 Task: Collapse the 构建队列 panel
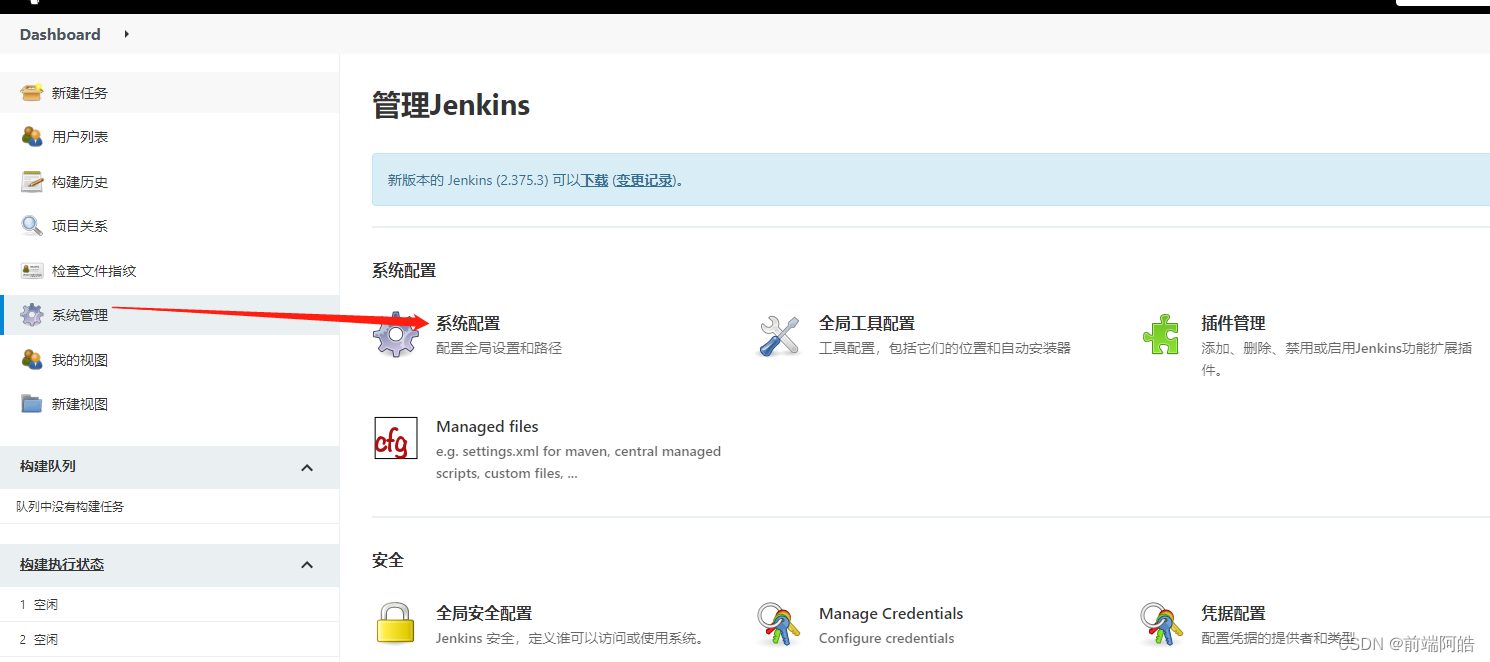tap(307, 467)
